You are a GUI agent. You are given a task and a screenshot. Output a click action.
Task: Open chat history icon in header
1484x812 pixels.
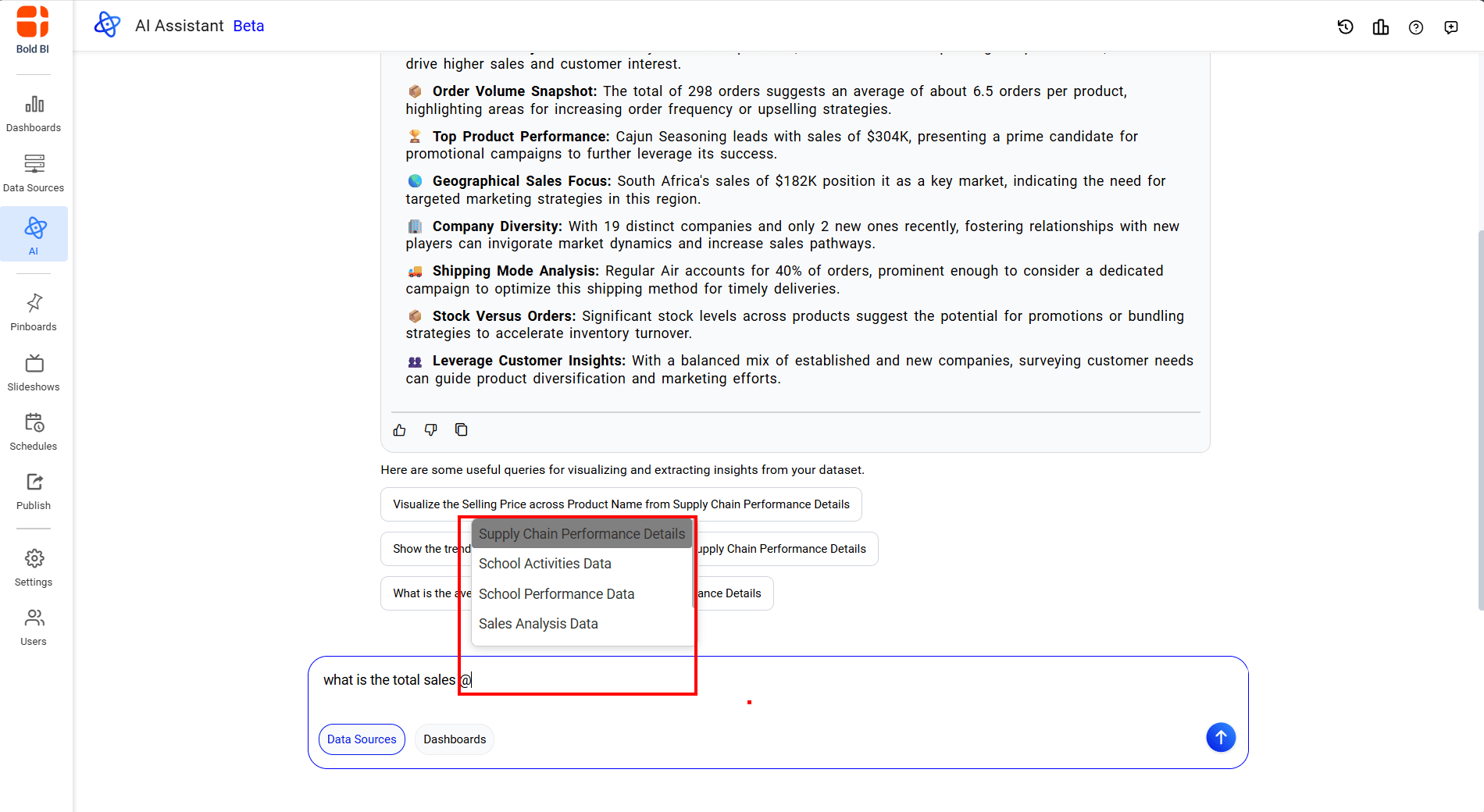1345,27
